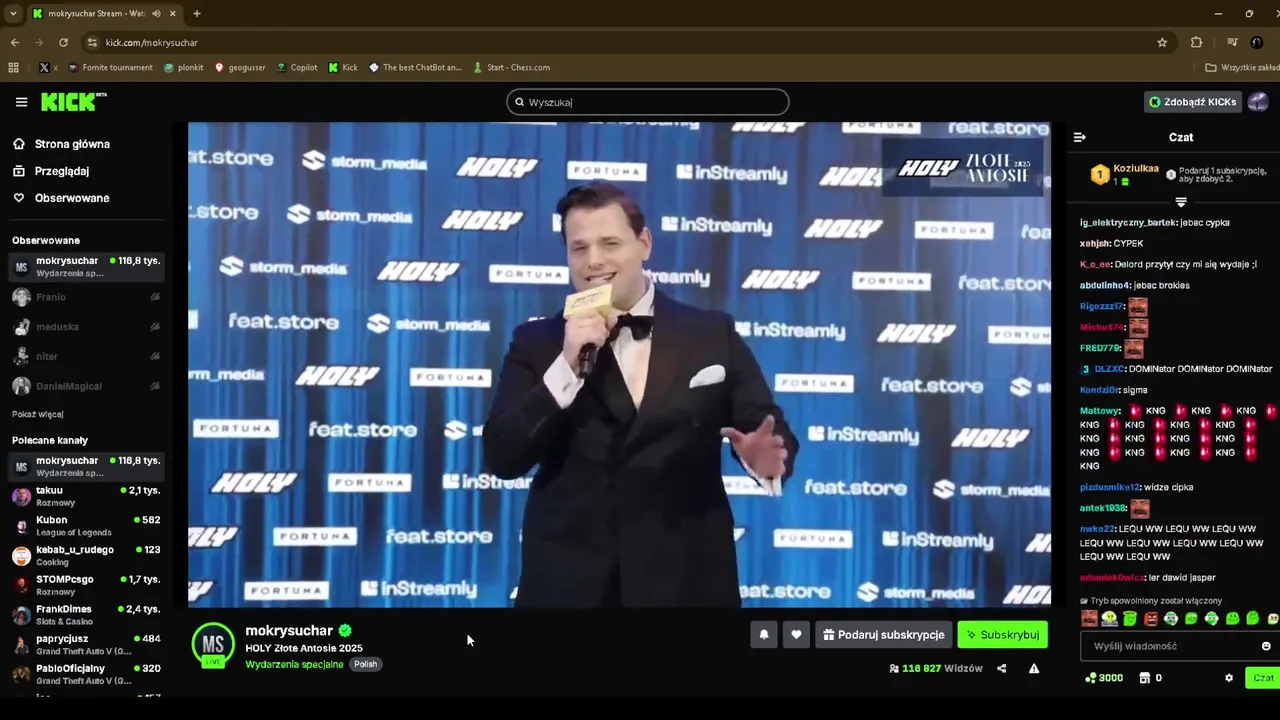
Task: Click the browser bookmark star icon
Action: point(1162,43)
